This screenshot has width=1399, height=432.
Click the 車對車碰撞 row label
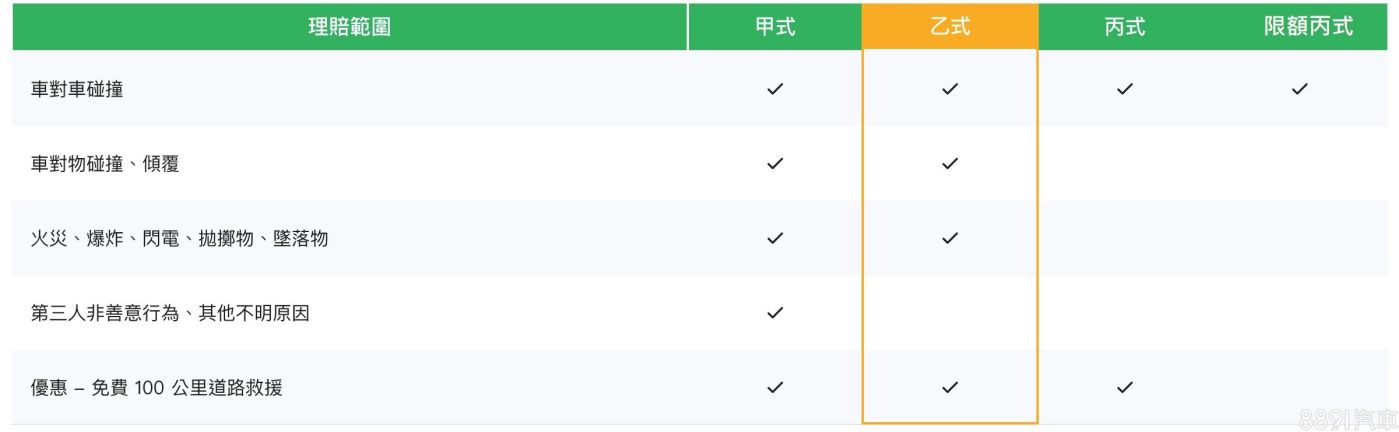77,89
